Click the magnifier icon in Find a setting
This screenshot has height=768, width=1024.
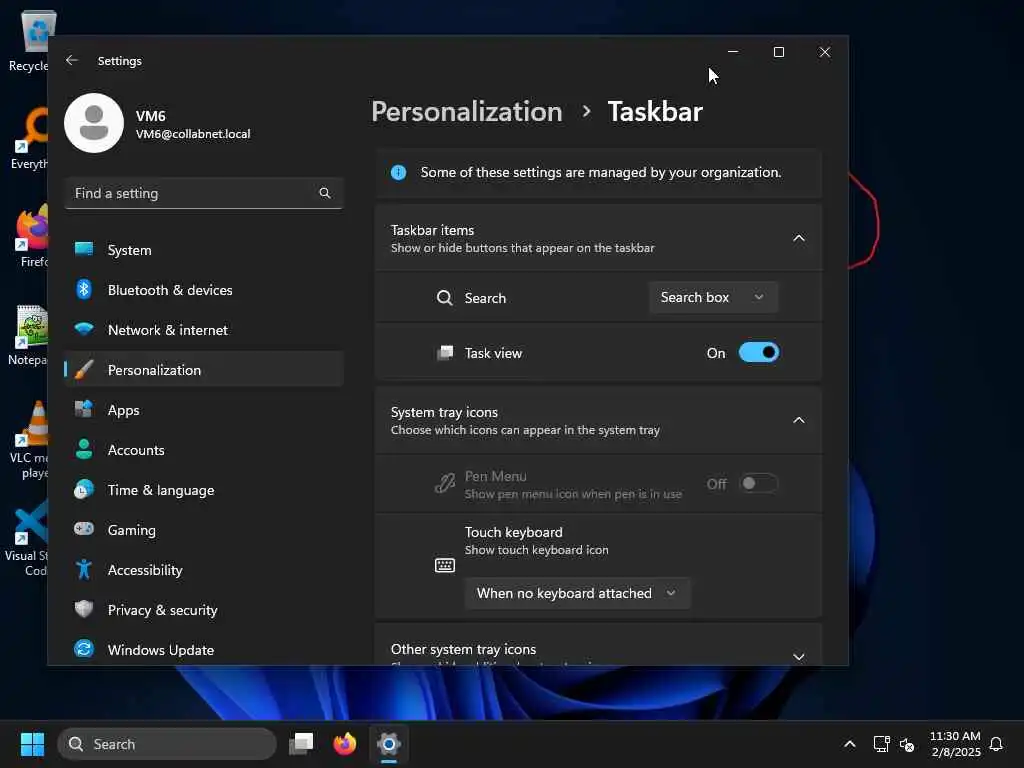[x=325, y=193]
